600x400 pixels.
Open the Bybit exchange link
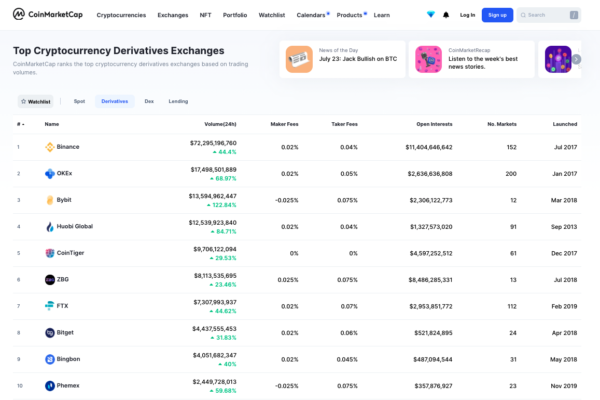(x=64, y=200)
